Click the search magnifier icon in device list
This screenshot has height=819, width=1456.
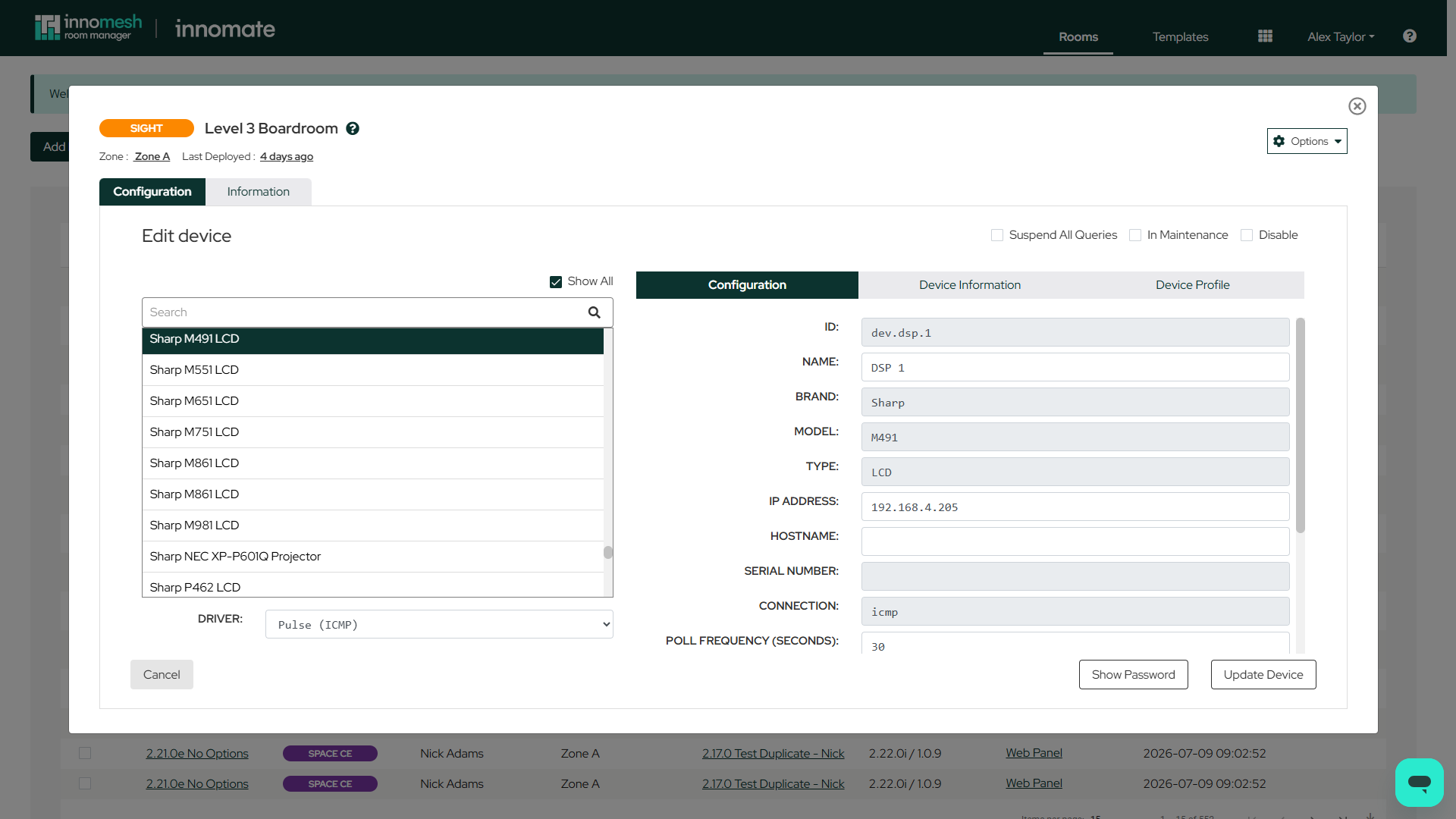595,312
